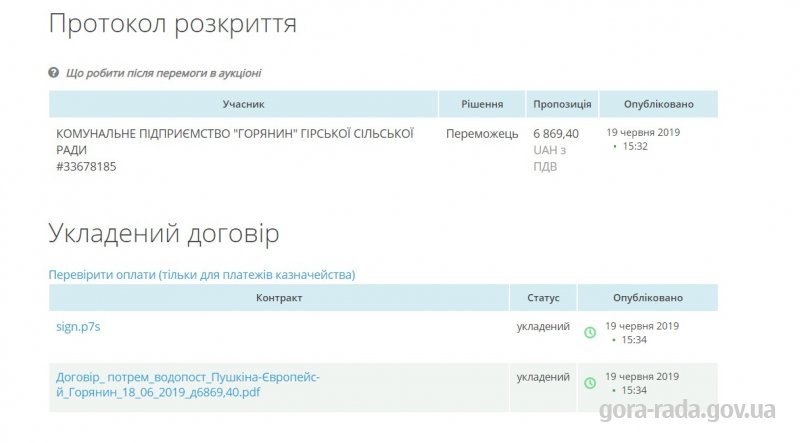Screen dimensions: 800x443
Task: Click the question mark help icon
Action: pos(54,72)
